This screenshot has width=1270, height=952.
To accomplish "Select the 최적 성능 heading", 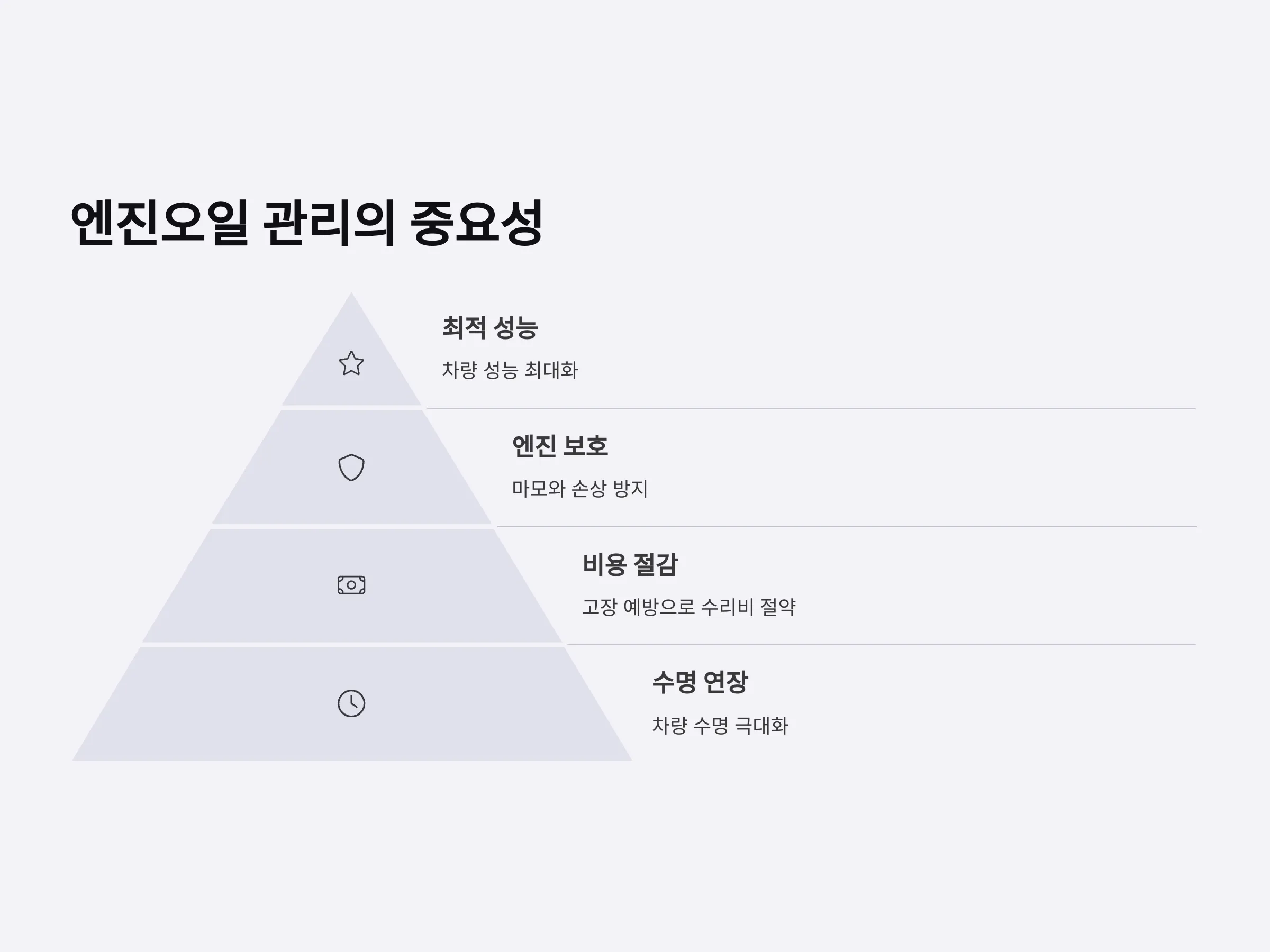I will 489,328.
